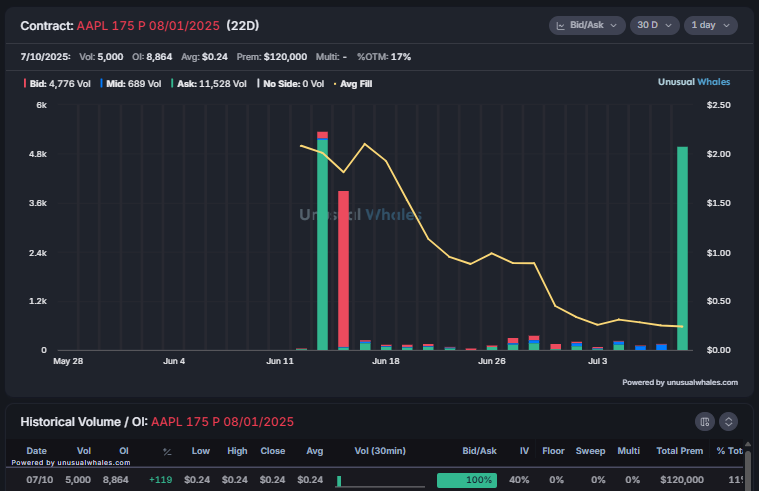
Task: Toggle the Avg Fill legend item
Action: click(353, 84)
